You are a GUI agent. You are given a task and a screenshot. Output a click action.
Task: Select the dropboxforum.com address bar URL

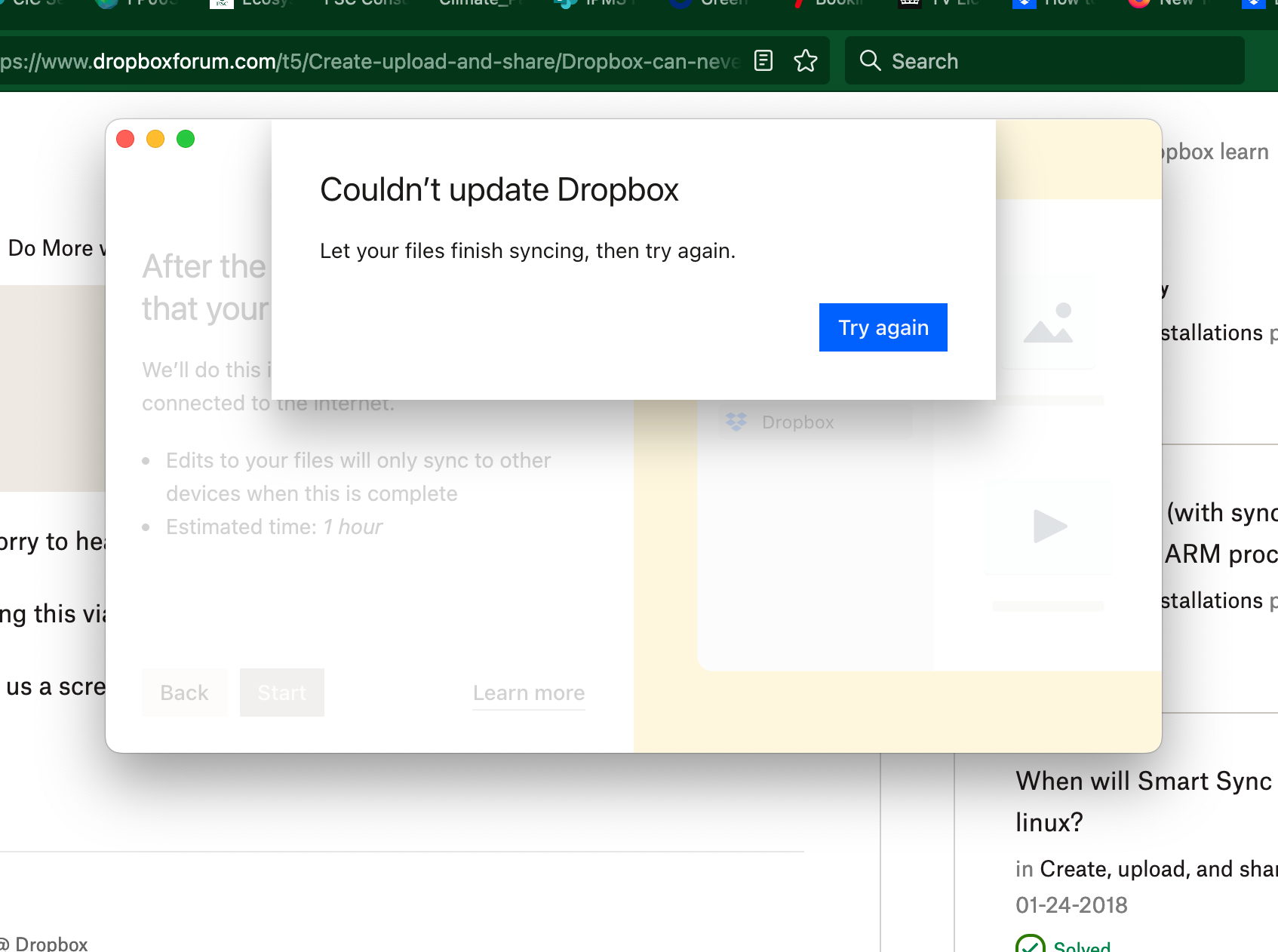pos(370,61)
